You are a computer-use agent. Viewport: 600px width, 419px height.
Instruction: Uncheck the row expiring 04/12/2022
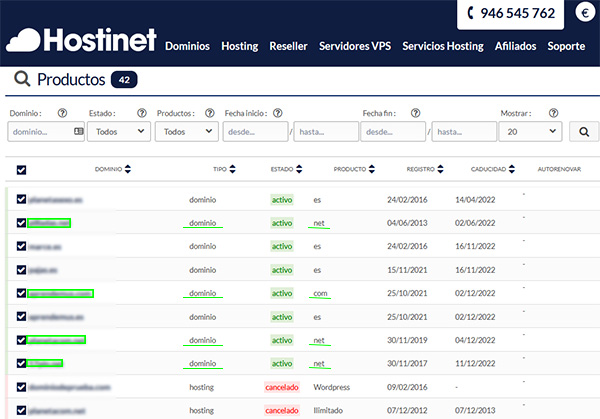pos(21,340)
